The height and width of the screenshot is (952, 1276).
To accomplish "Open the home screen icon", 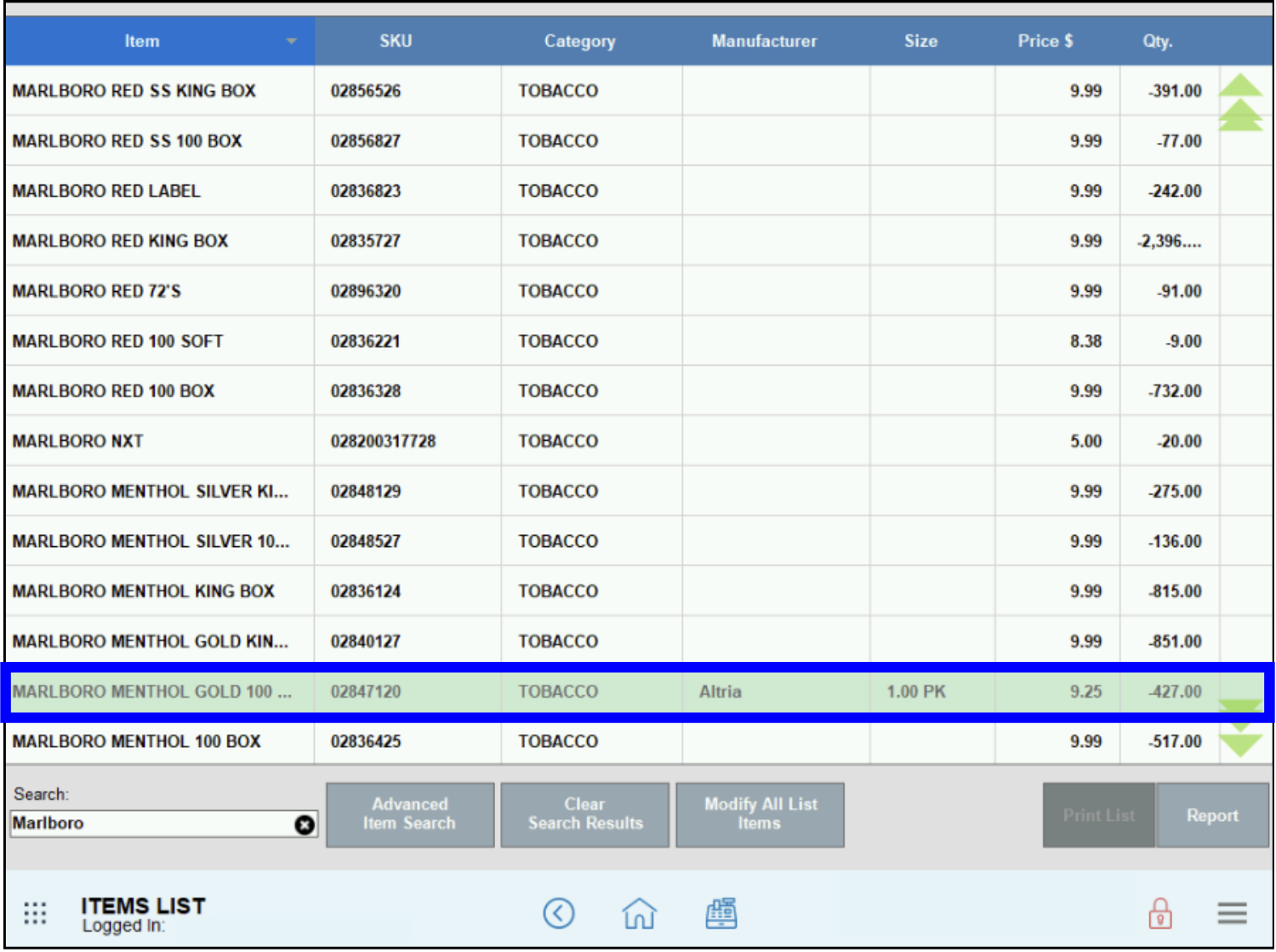I will coord(639,914).
